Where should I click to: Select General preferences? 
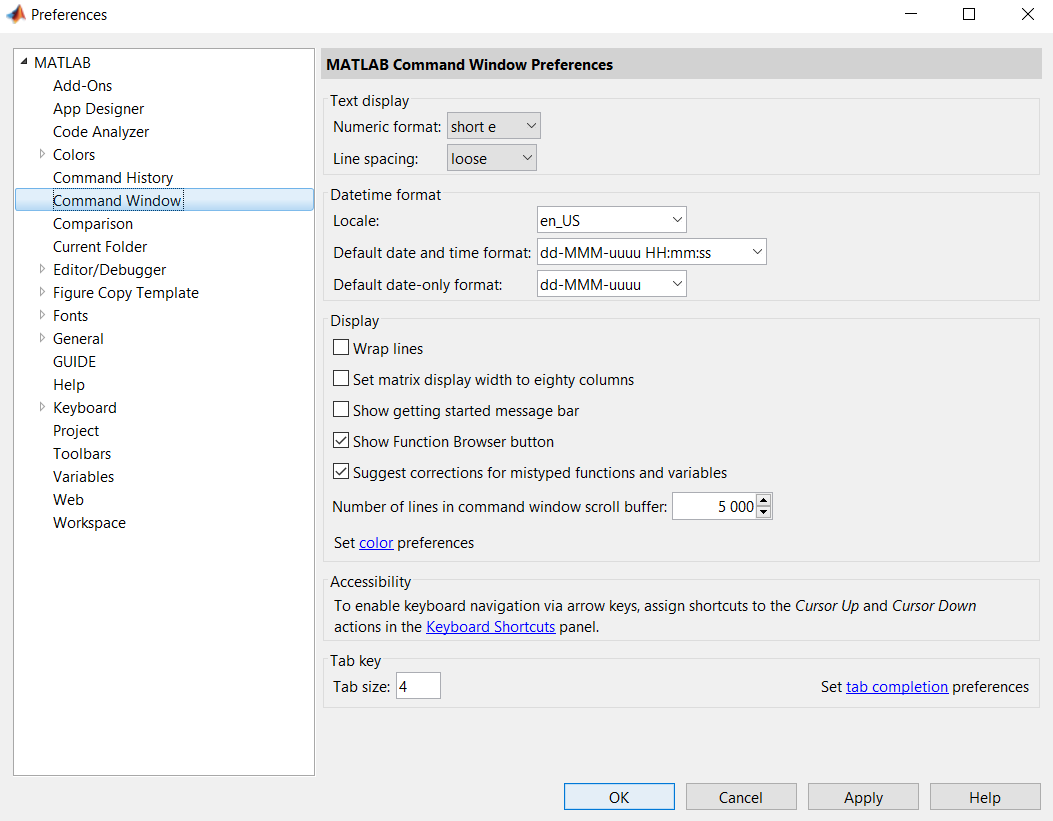(78, 338)
